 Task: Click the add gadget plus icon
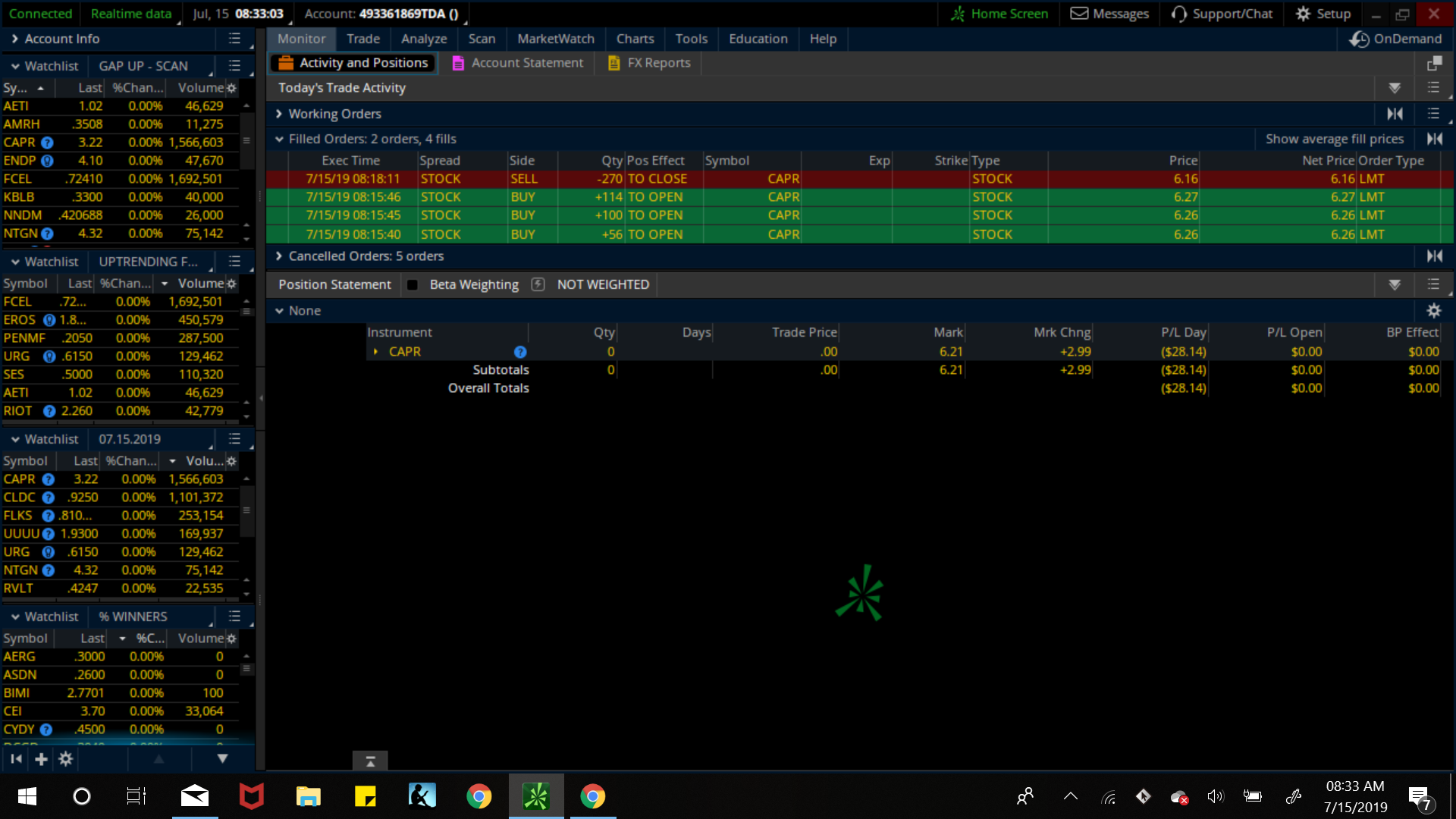pos(41,759)
